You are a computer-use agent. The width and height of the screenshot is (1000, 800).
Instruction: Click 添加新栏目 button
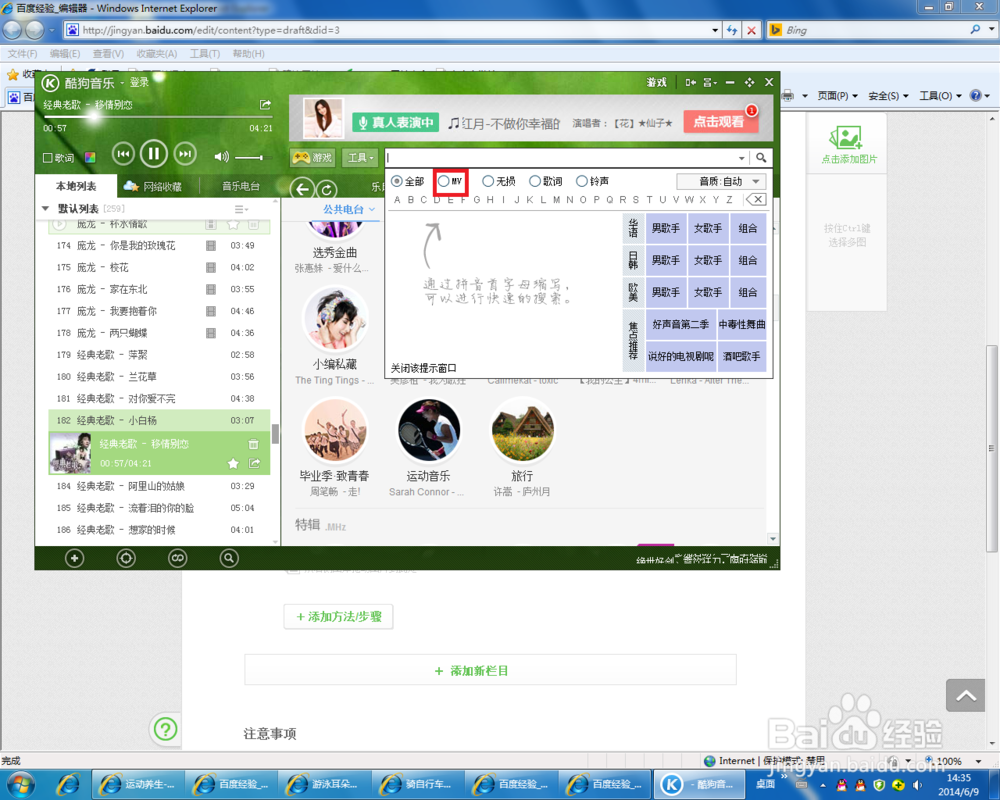[490, 670]
